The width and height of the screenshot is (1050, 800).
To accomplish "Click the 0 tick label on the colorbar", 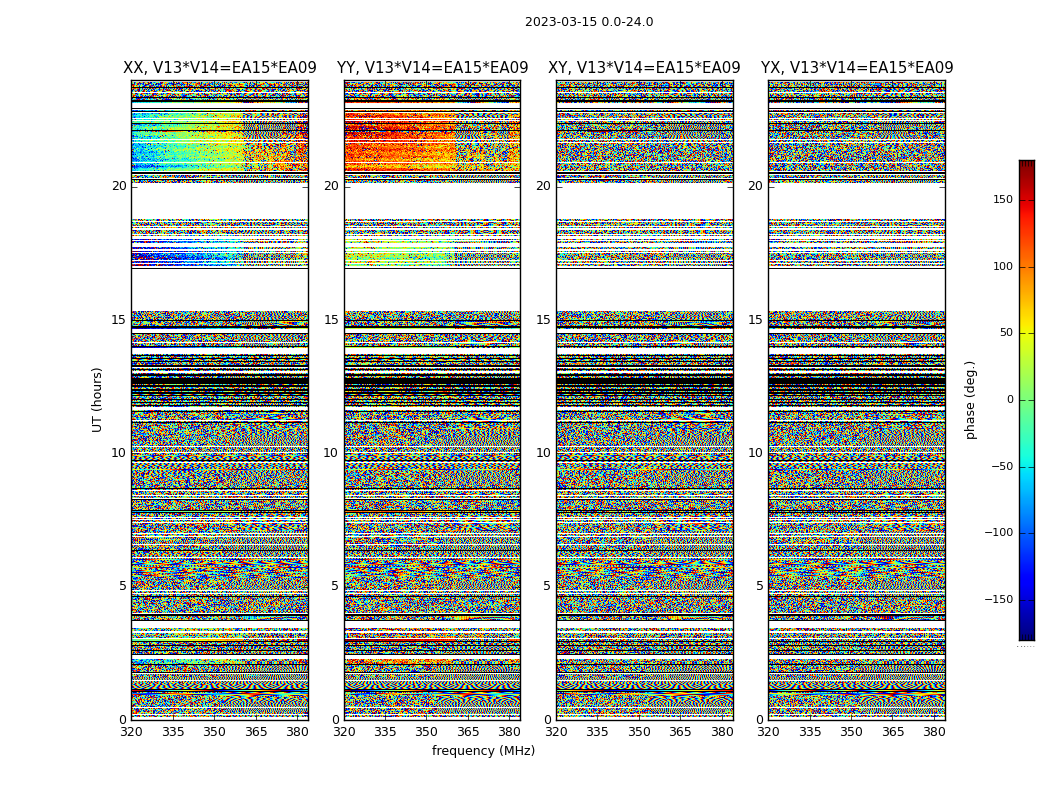I will [x=1010, y=400].
